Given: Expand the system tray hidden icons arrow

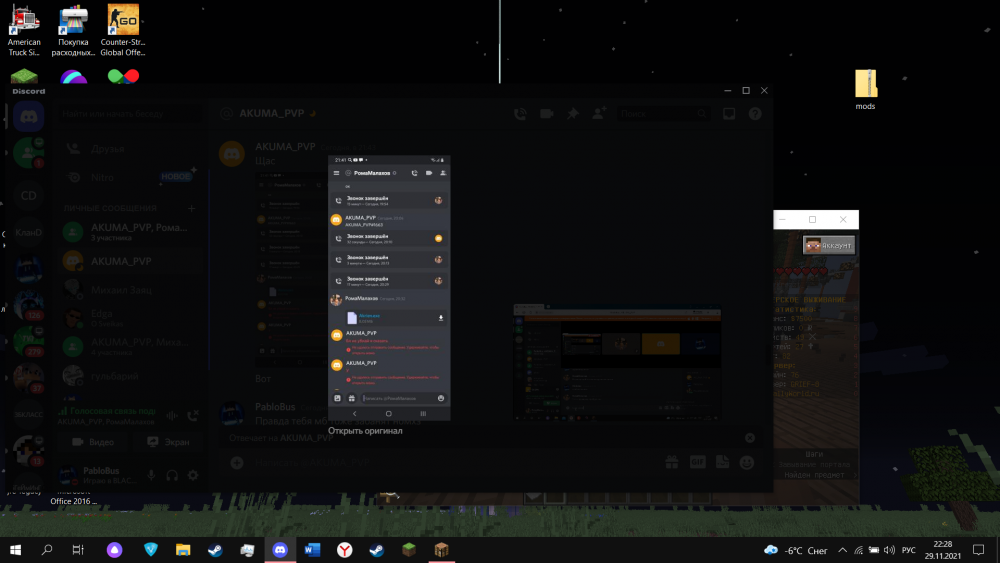Looking at the screenshot, I should click(842, 550).
